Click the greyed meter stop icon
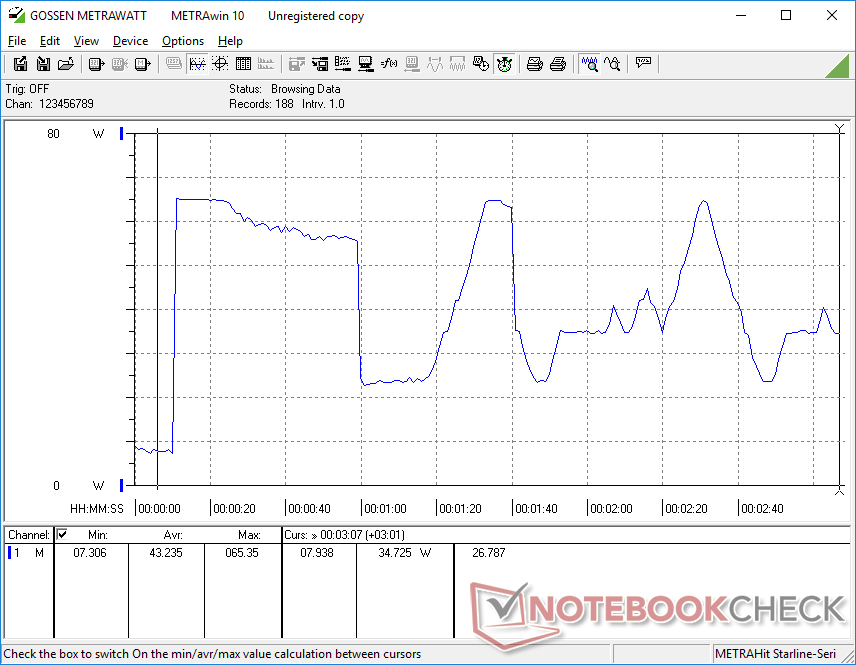 coord(120,64)
